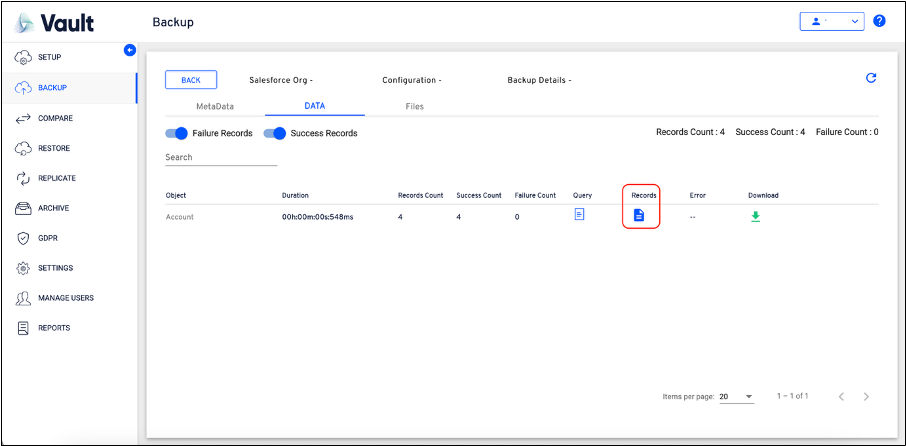Click the BACK button

coord(190,80)
